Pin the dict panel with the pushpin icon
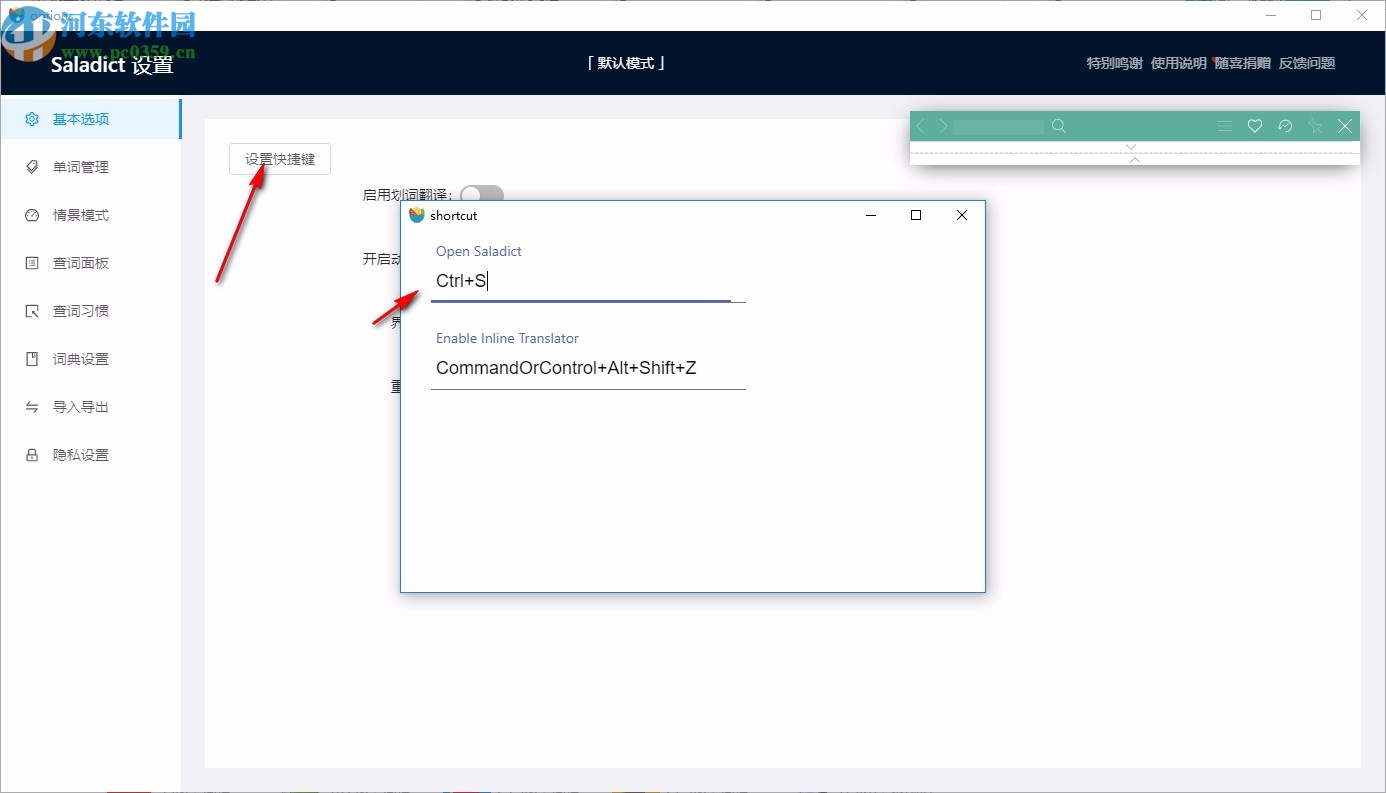The height and width of the screenshot is (793, 1386). pyautogui.click(x=1315, y=126)
